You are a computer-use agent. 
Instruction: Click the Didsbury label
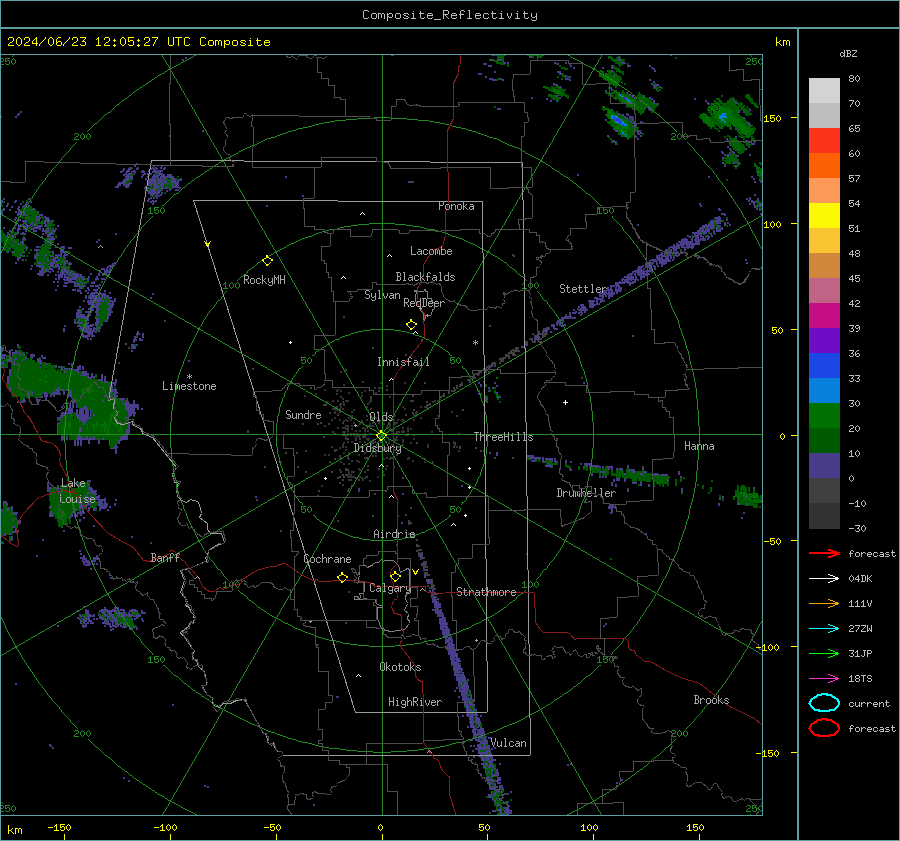(377, 448)
